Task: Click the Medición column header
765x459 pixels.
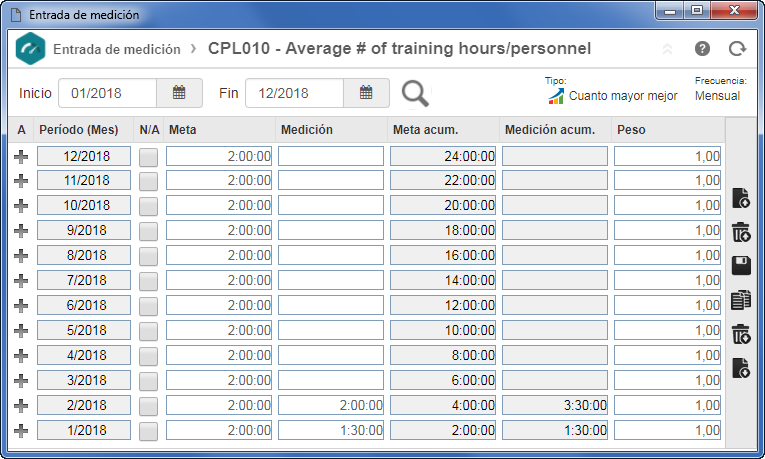Action: coord(307,130)
